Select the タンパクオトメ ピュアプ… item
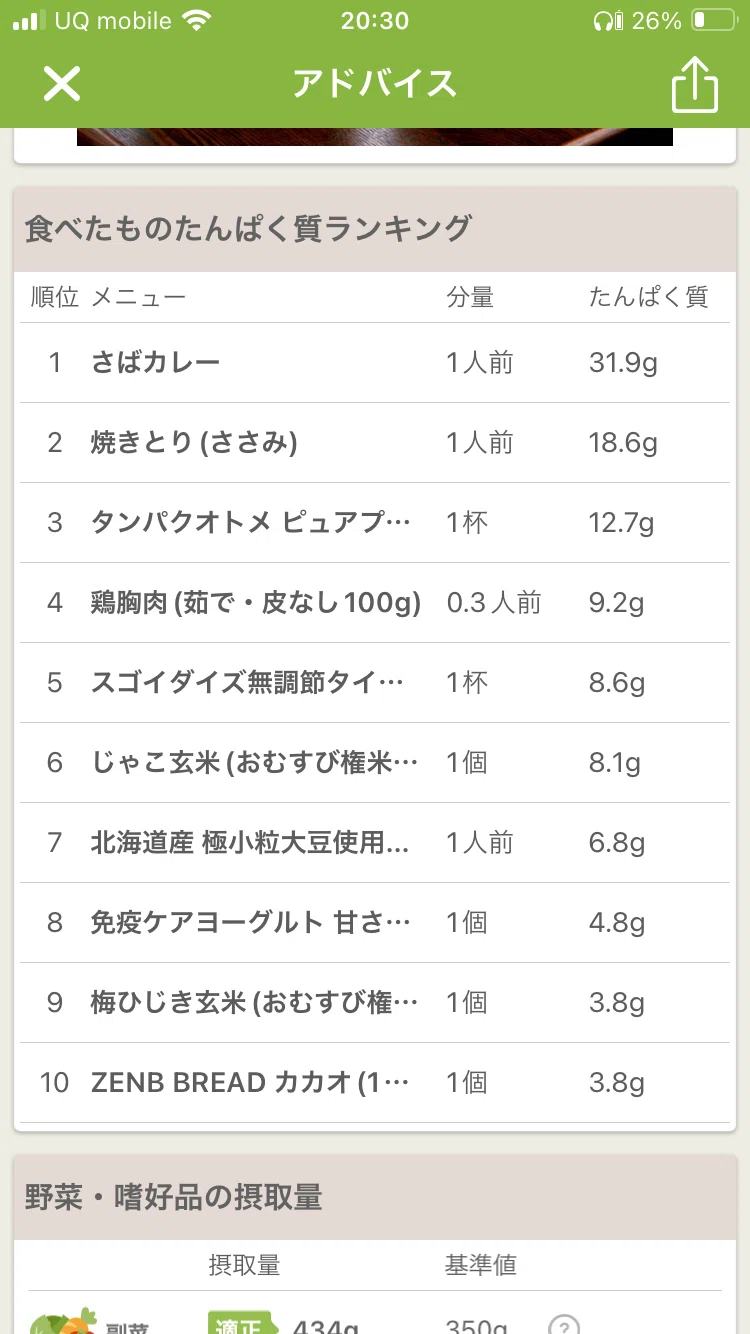750x1334 pixels. click(x=375, y=522)
